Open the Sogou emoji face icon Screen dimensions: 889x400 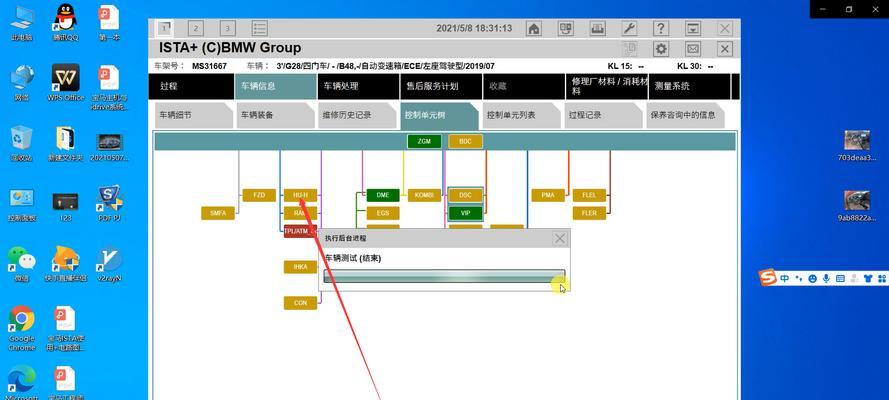(813, 278)
